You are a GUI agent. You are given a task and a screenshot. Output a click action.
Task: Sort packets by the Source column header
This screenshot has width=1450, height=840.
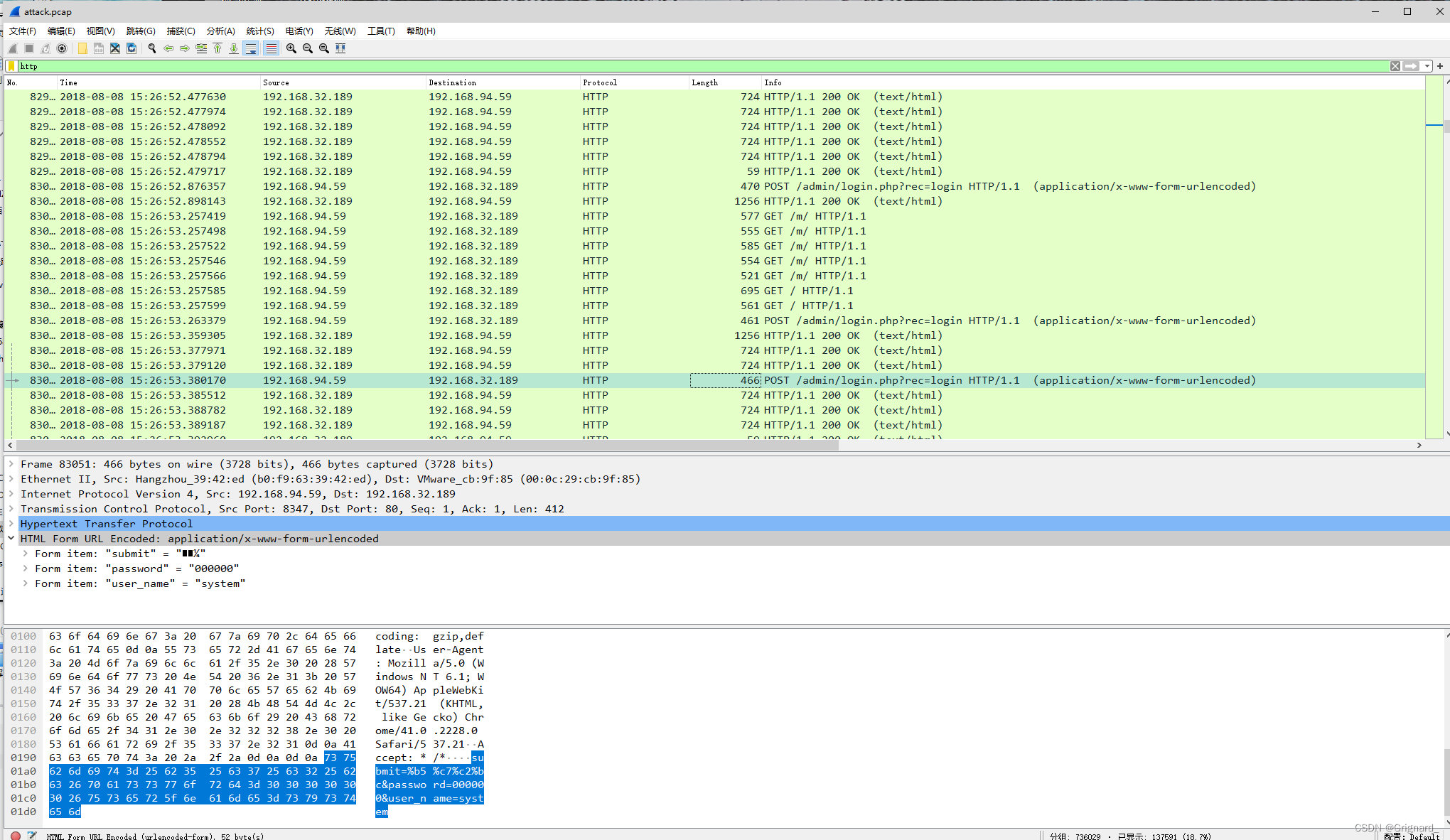pyautogui.click(x=343, y=82)
